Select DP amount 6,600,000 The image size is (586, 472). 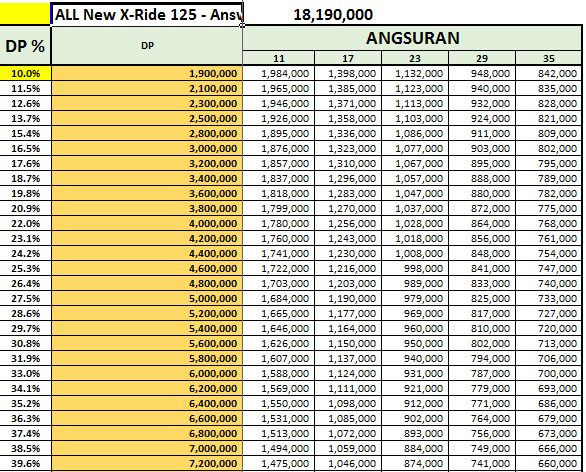pos(147,418)
